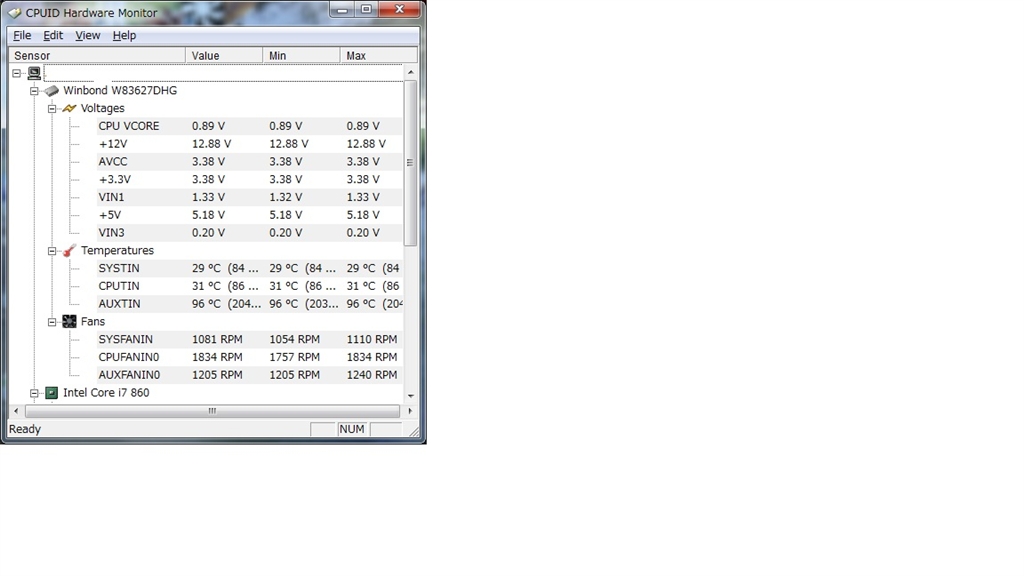Select the SYSTIN temperature row
This screenshot has height=576, width=1024.
pyautogui.click(x=249, y=268)
